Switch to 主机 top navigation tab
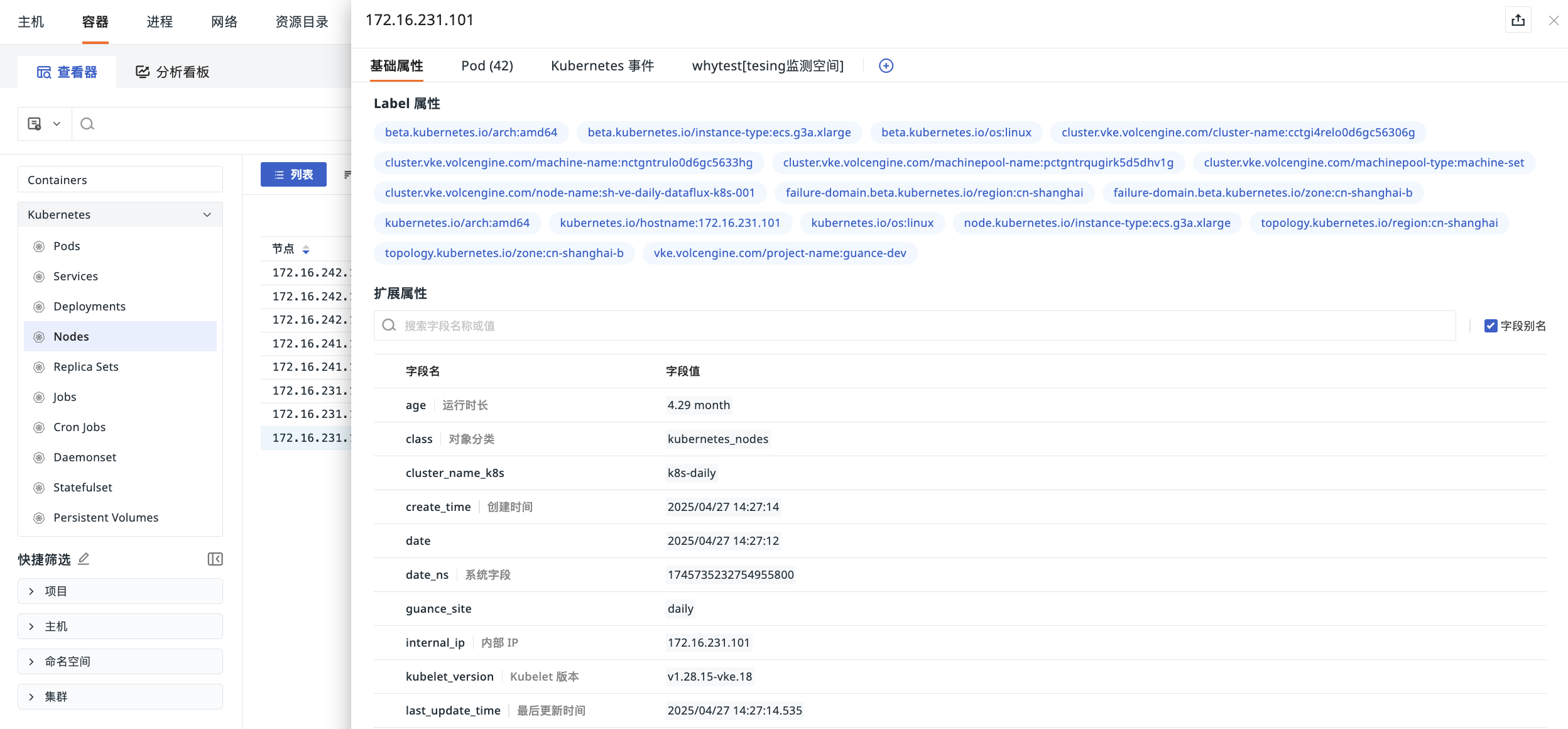The height and width of the screenshot is (729, 1568). pos(31,22)
